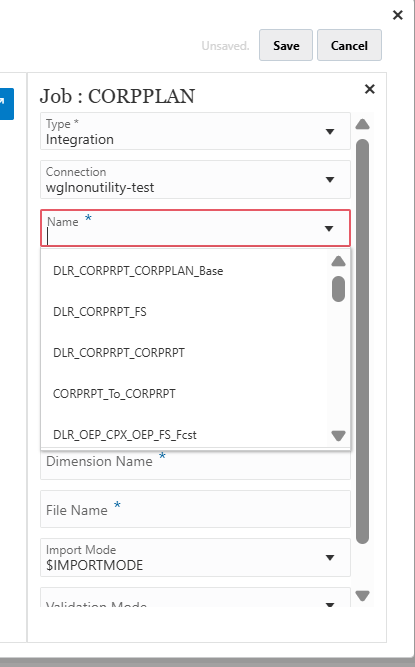This screenshot has height=667, width=415.
Task: Click the Name field dropdown arrow
Action: pyautogui.click(x=329, y=229)
